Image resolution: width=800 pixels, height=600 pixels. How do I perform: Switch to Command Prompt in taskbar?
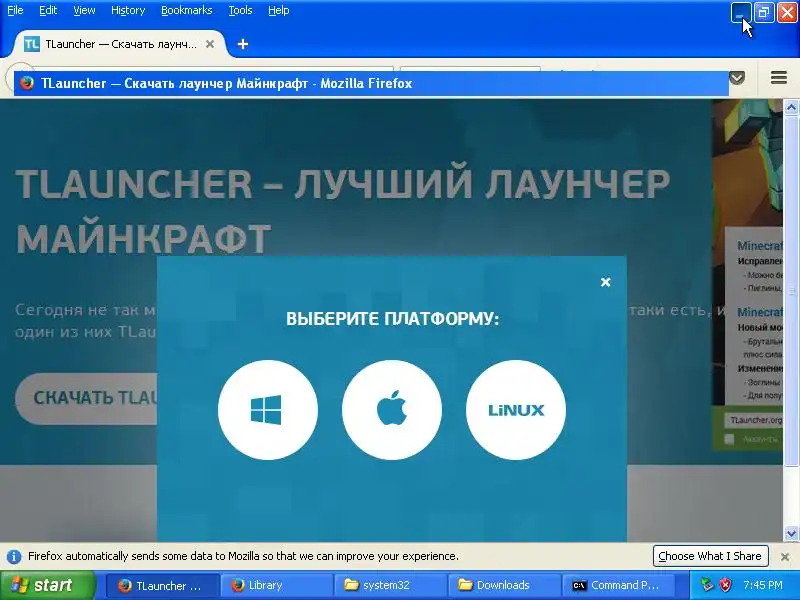618,586
